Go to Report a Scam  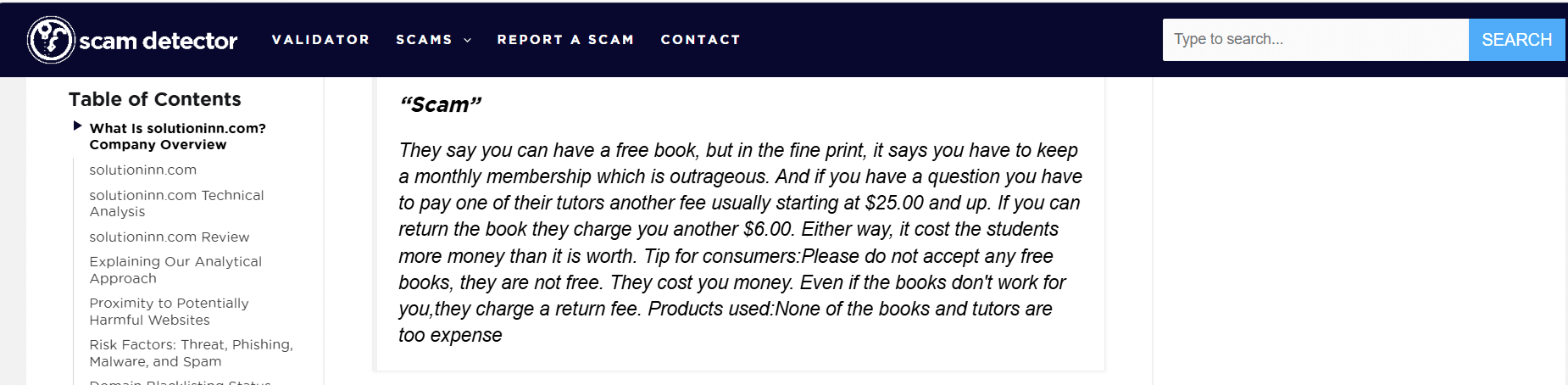click(x=565, y=40)
